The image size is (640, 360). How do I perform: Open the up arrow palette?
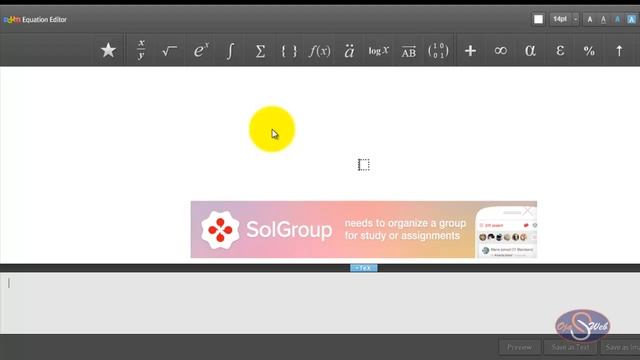click(x=619, y=51)
